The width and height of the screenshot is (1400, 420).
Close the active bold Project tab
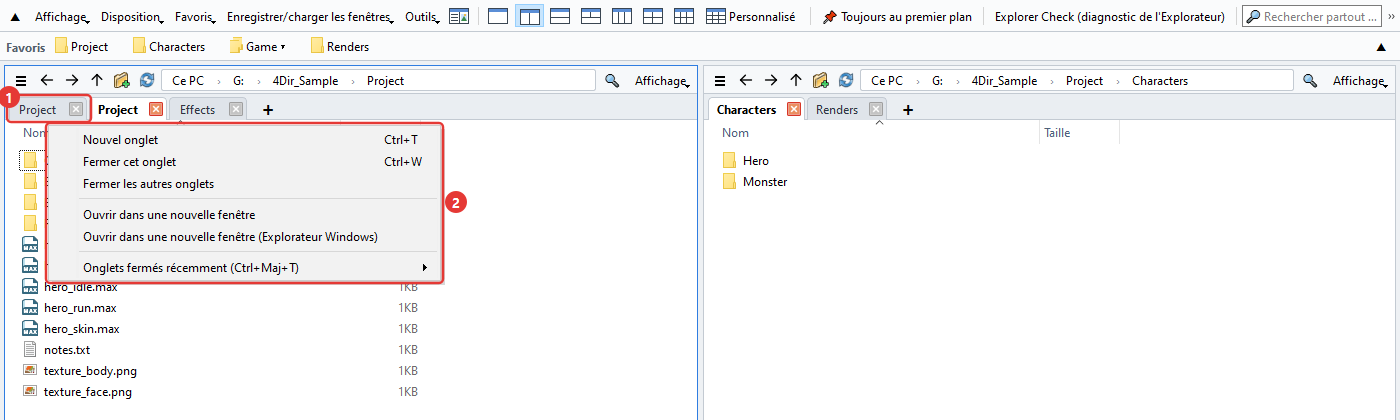(x=155, y=109)
